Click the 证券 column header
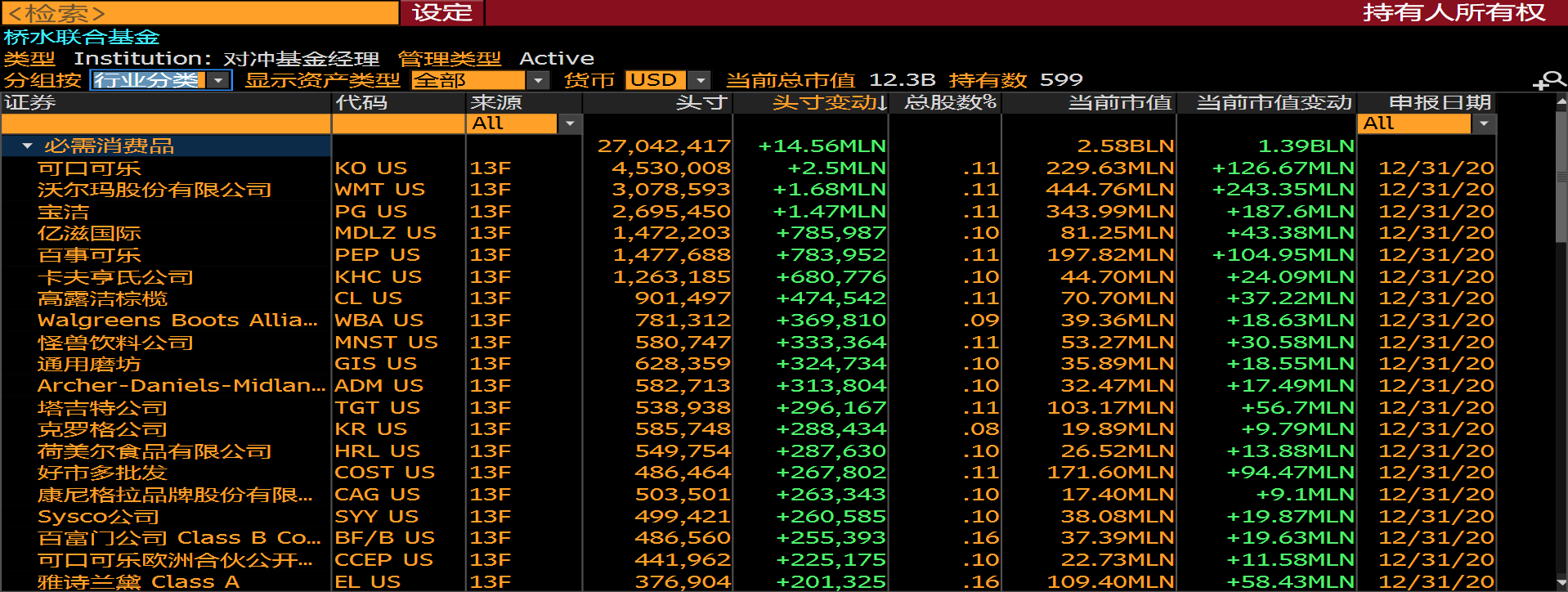The image size is (1568, 592). tap(166, 102)
